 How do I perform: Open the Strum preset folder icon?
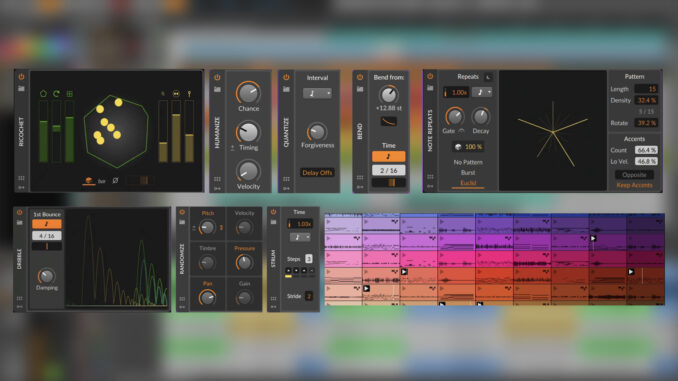click(273, 222)
